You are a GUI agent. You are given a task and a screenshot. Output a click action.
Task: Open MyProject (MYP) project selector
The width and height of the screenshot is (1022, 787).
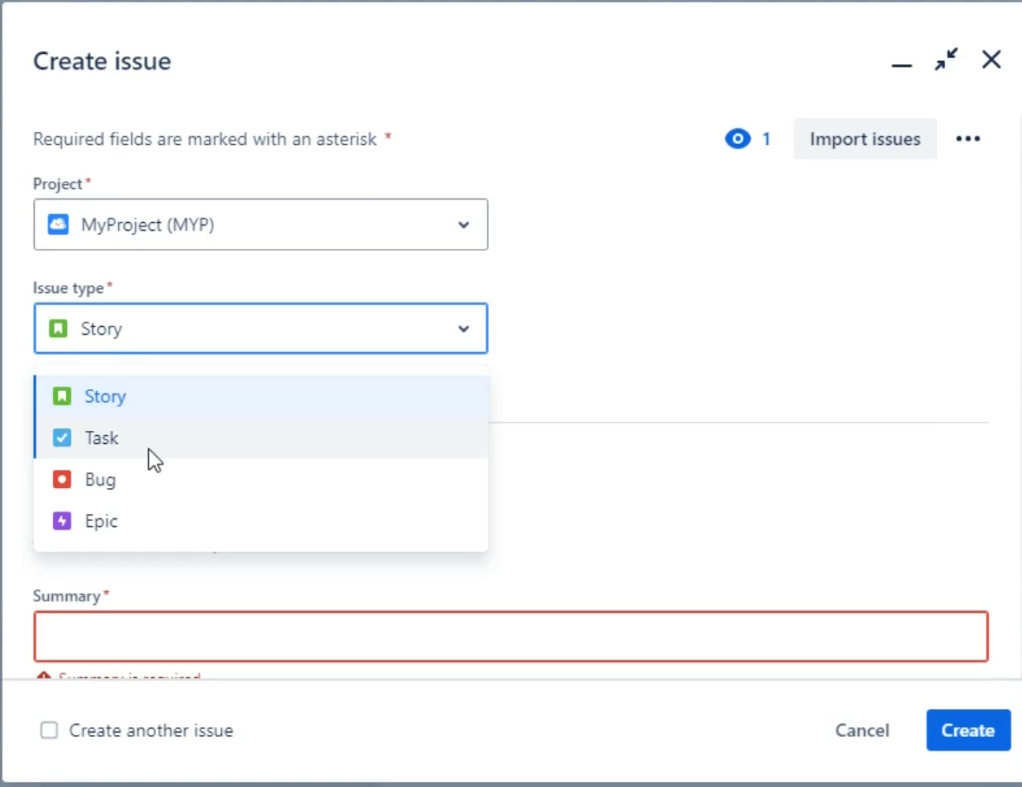tap(261, 224)
